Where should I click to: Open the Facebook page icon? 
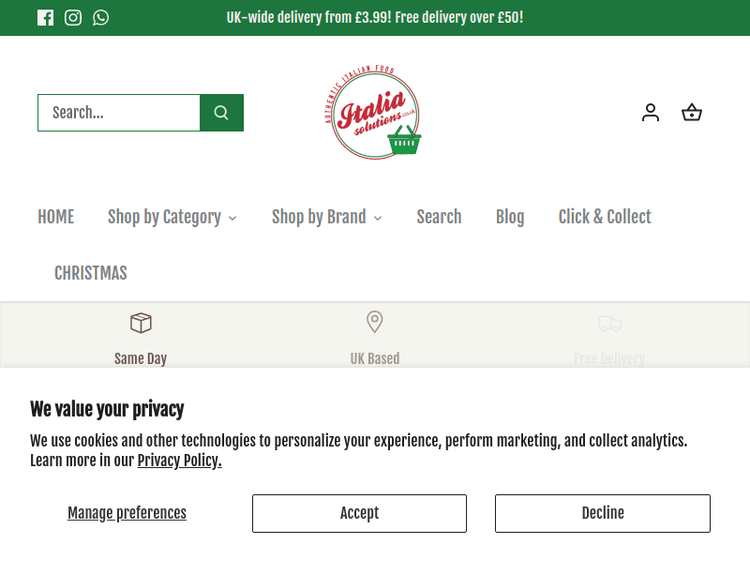(x=45, y=17)
